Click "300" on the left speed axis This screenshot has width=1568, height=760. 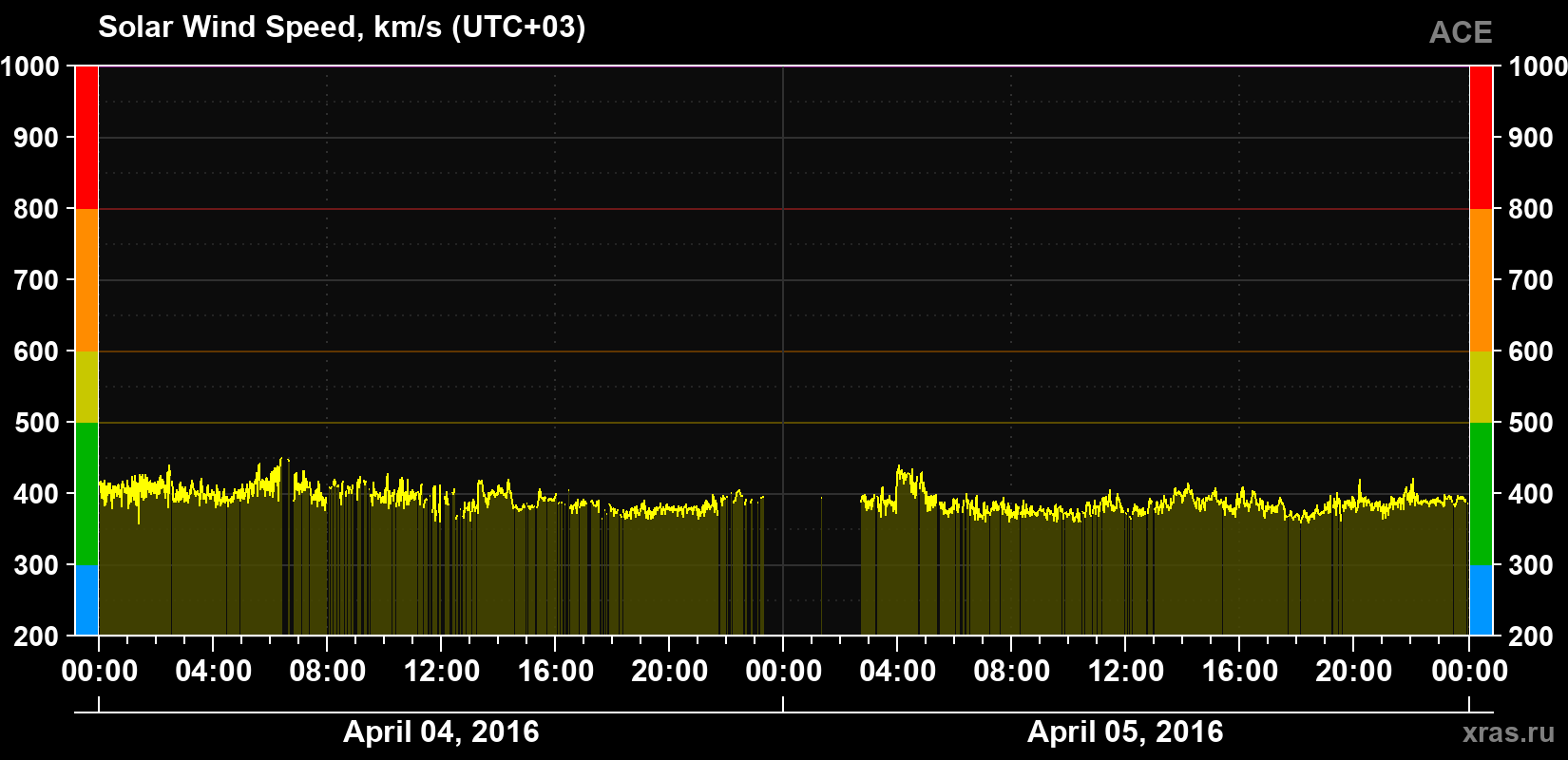pos(37,565)
